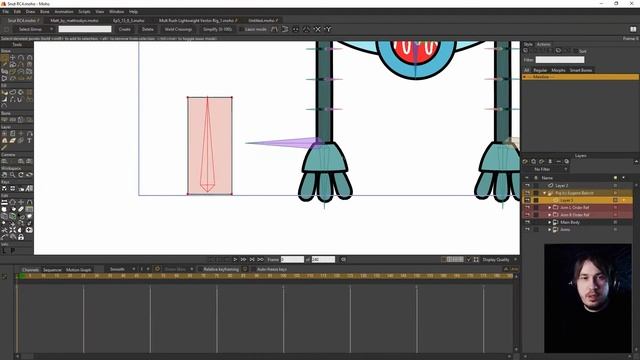Open the Display Quality dropdown
Screen dimensions: 640x360
pos(499,260)
